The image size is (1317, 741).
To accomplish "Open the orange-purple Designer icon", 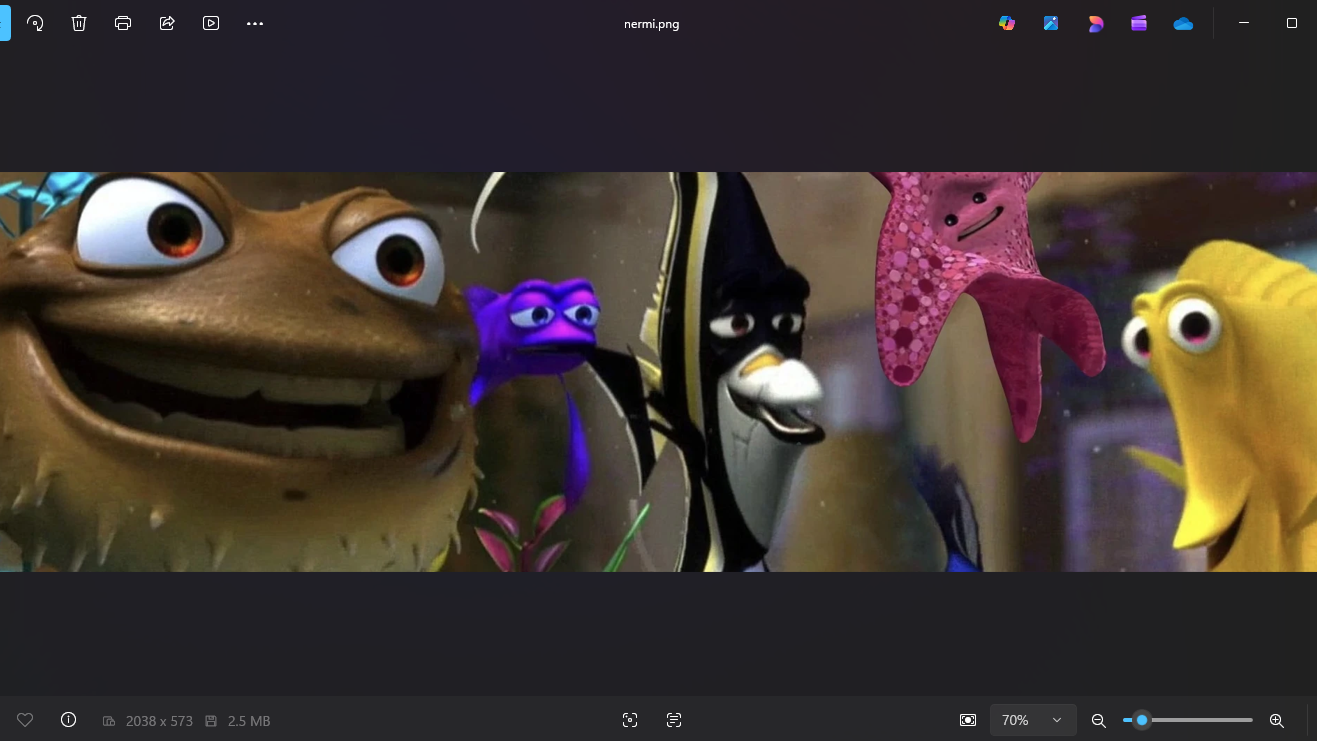I will [1095, 23].
